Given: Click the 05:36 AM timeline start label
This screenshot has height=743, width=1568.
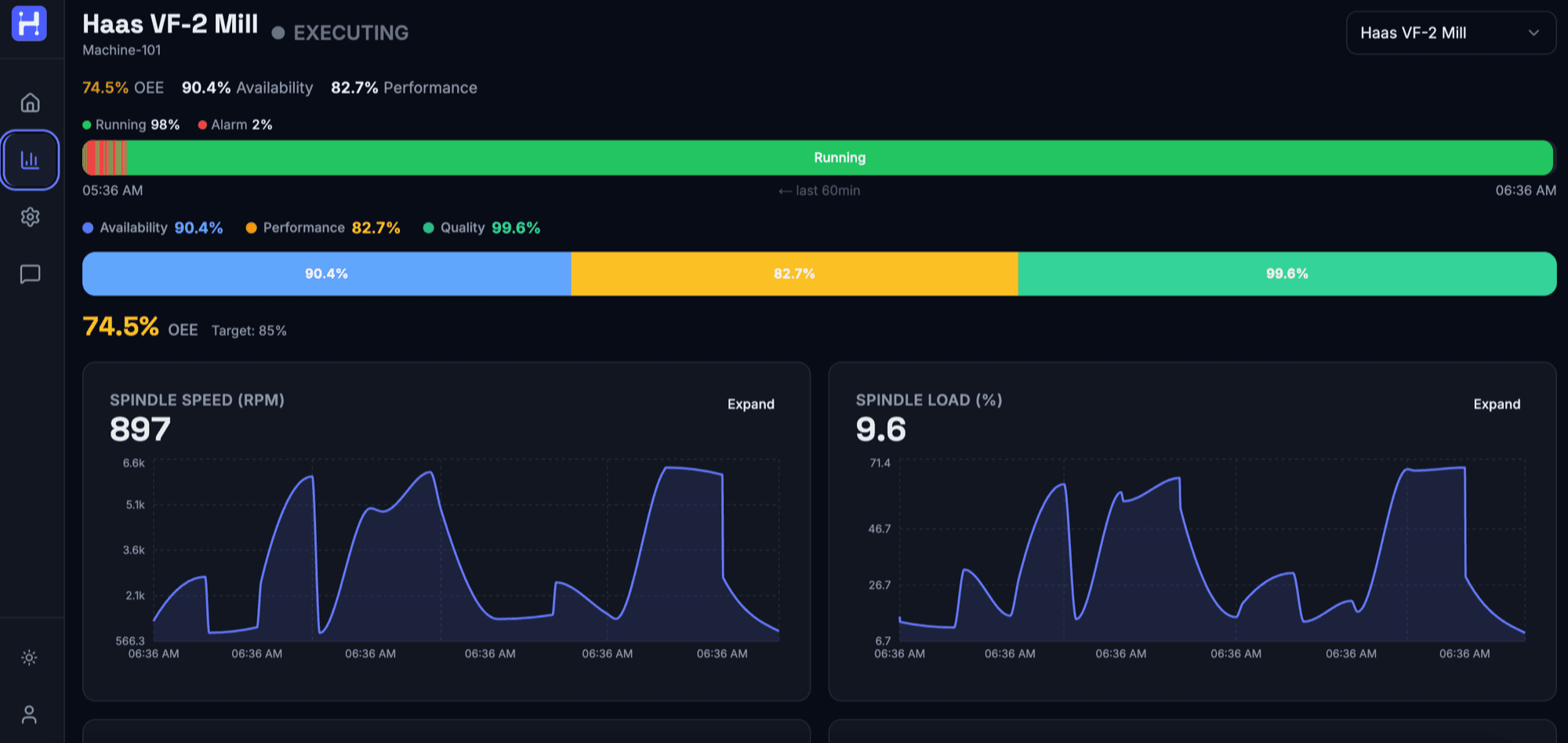Looking at the screenshot, I should (113, 190).
